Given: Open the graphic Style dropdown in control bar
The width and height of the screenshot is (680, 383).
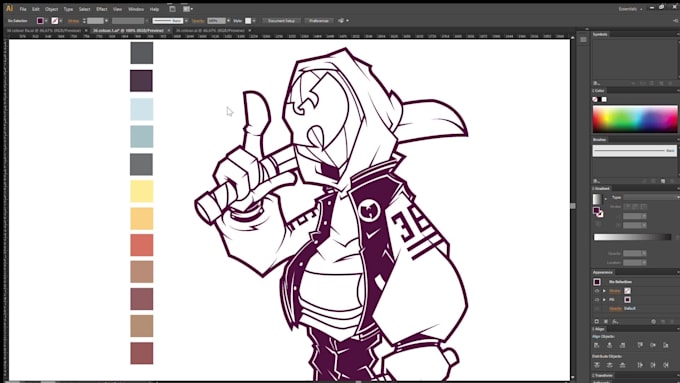Looking at the screenshot, I should click(x=254, y=20).
